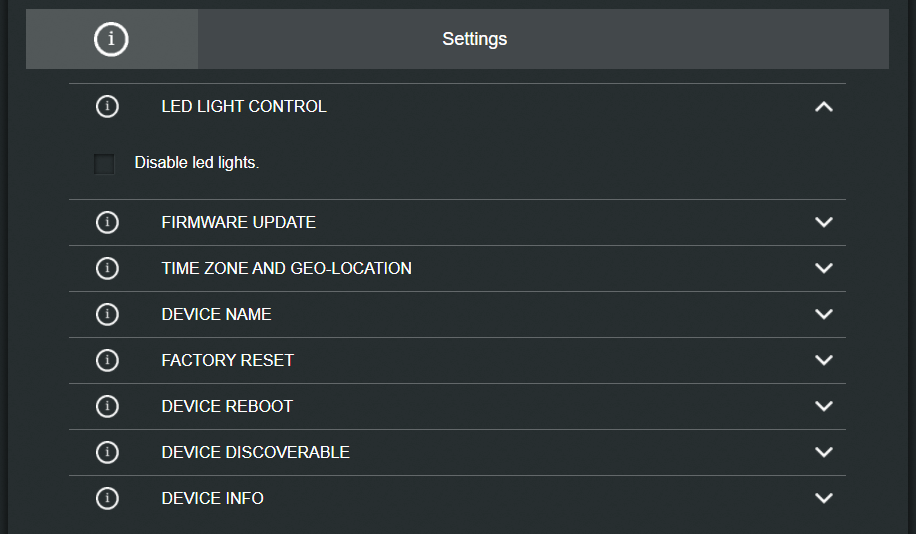Click the info icon beside Device Reboot
Image resolution: width=916 pixels, height=534 pixels.
click(107, 406)
